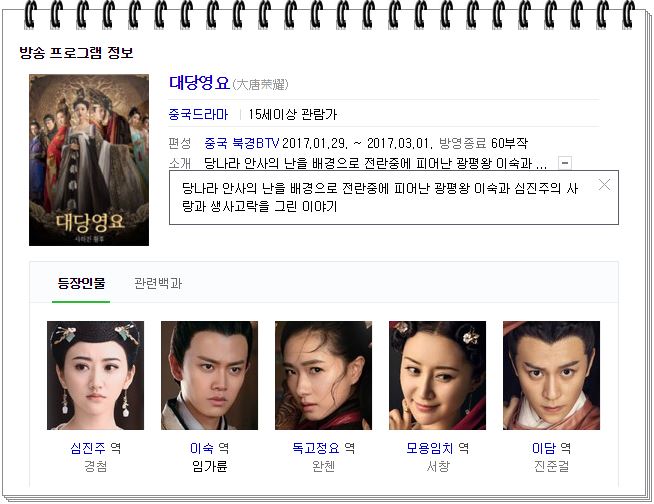
Task: Click the 모용임치 역 name link
Action: tap(438, 448)
